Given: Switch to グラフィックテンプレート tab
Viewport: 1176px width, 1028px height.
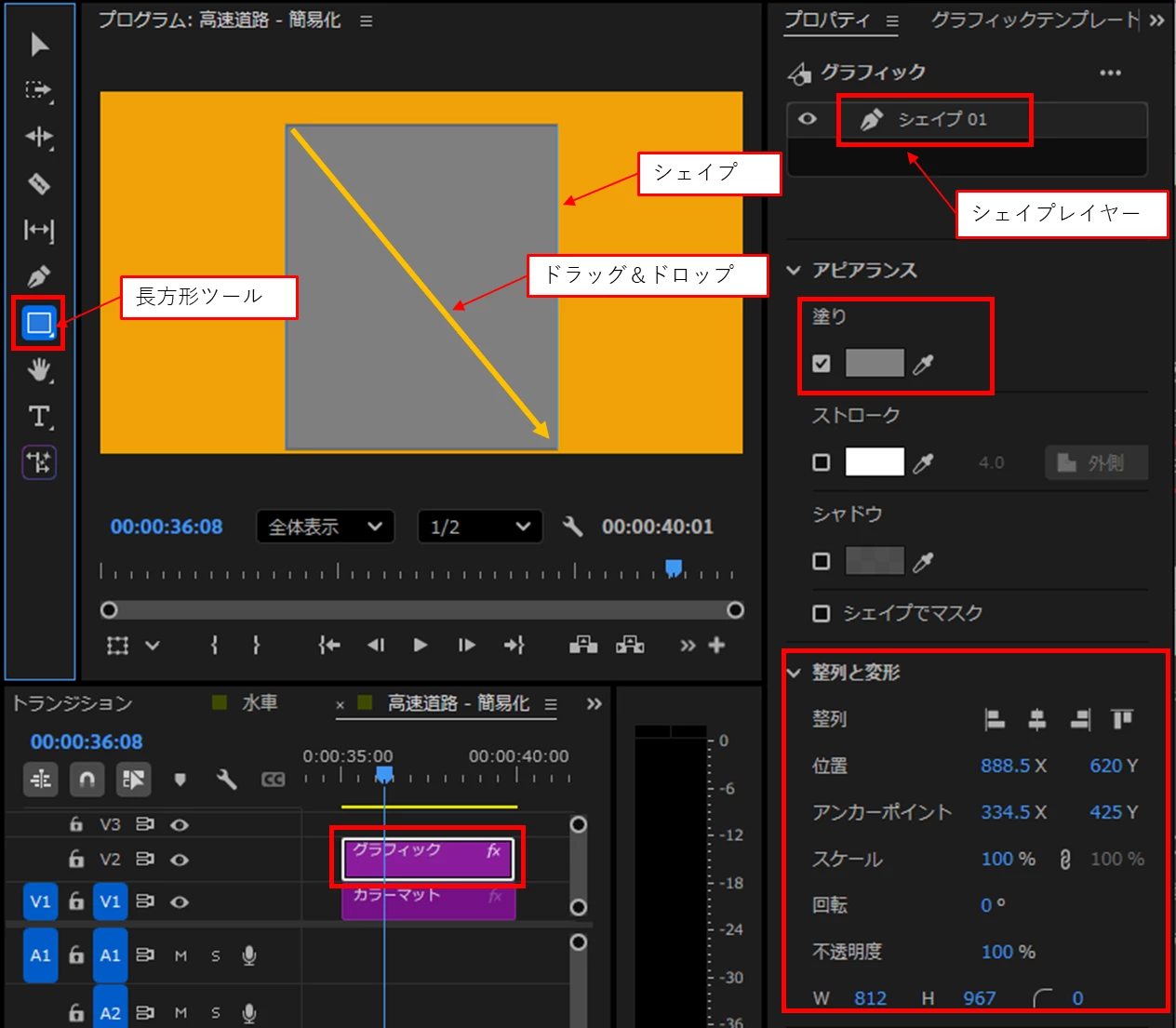Looking at the screenshot, I should pos(1035,20).
